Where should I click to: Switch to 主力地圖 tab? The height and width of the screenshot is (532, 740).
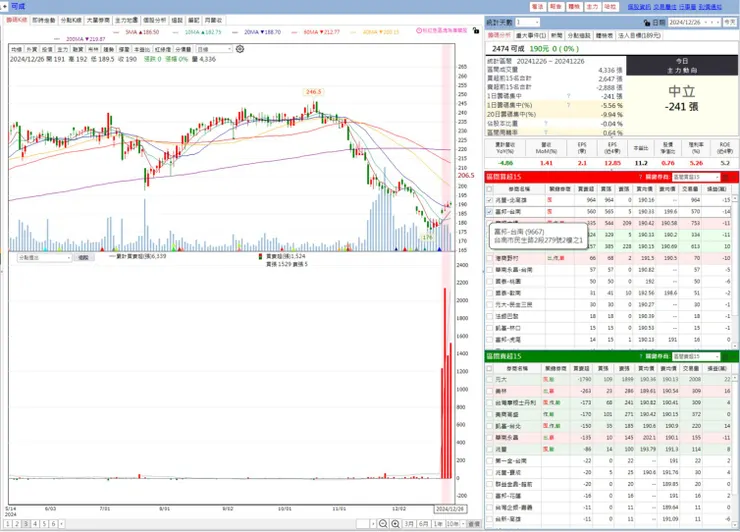click(126, 20)
